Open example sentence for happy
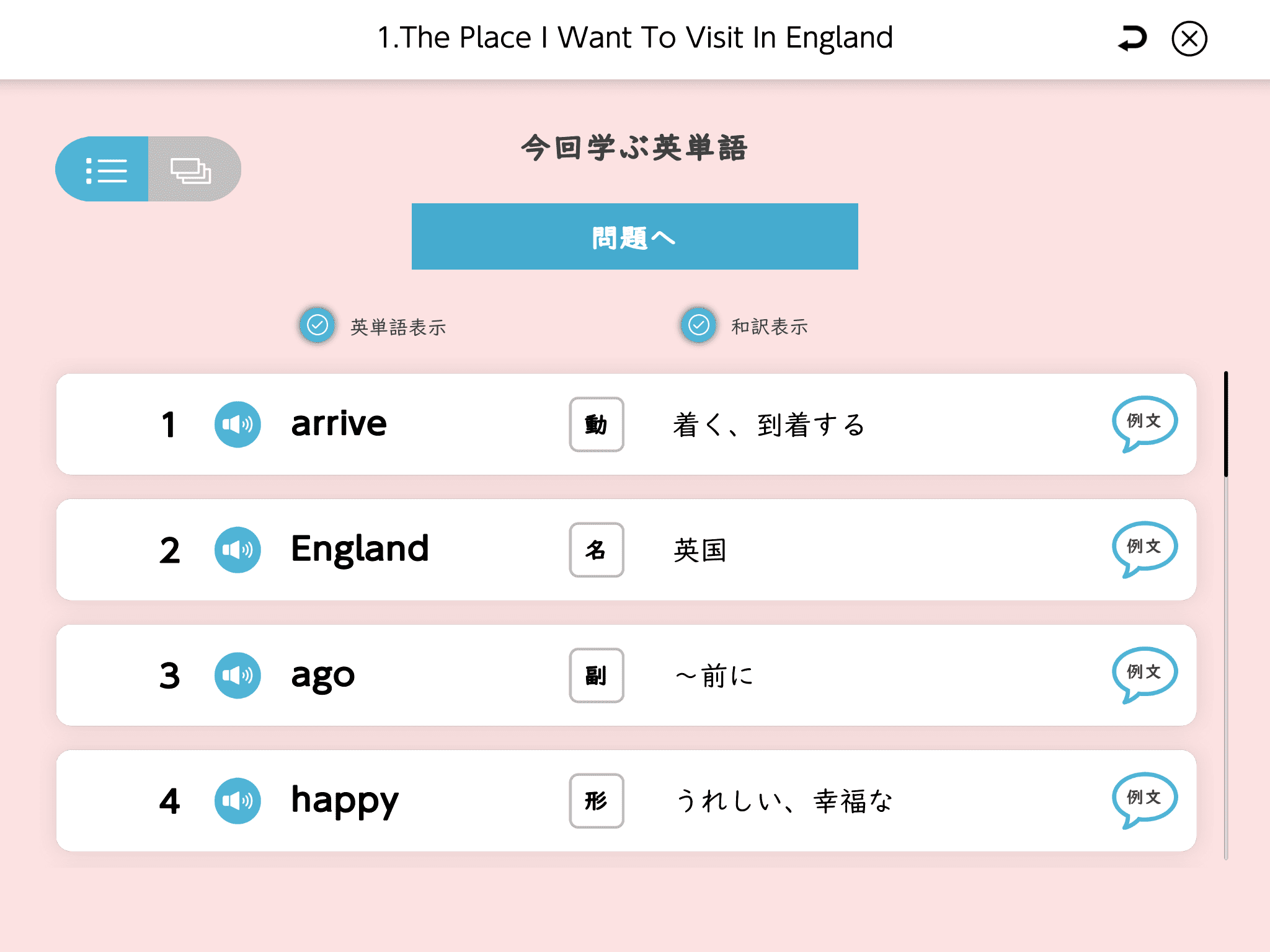 pos(1143,798)
